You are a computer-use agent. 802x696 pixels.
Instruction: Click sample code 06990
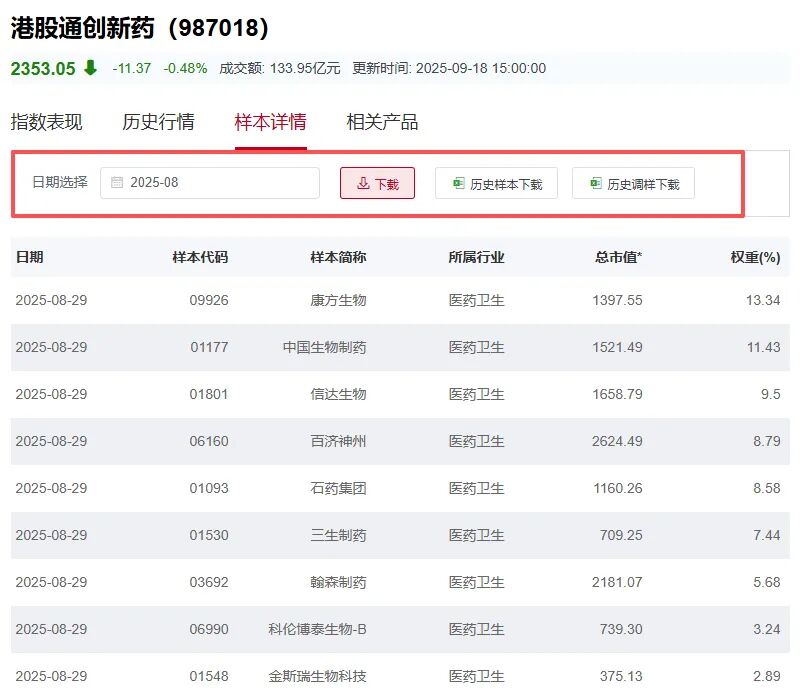209,630
